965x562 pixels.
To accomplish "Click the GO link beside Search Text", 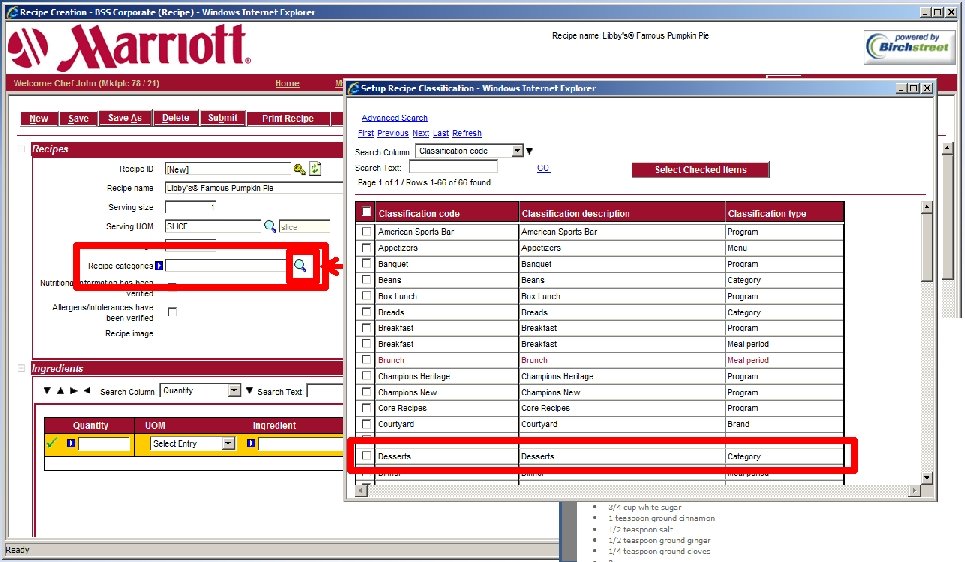I will (x=543, y=167).
